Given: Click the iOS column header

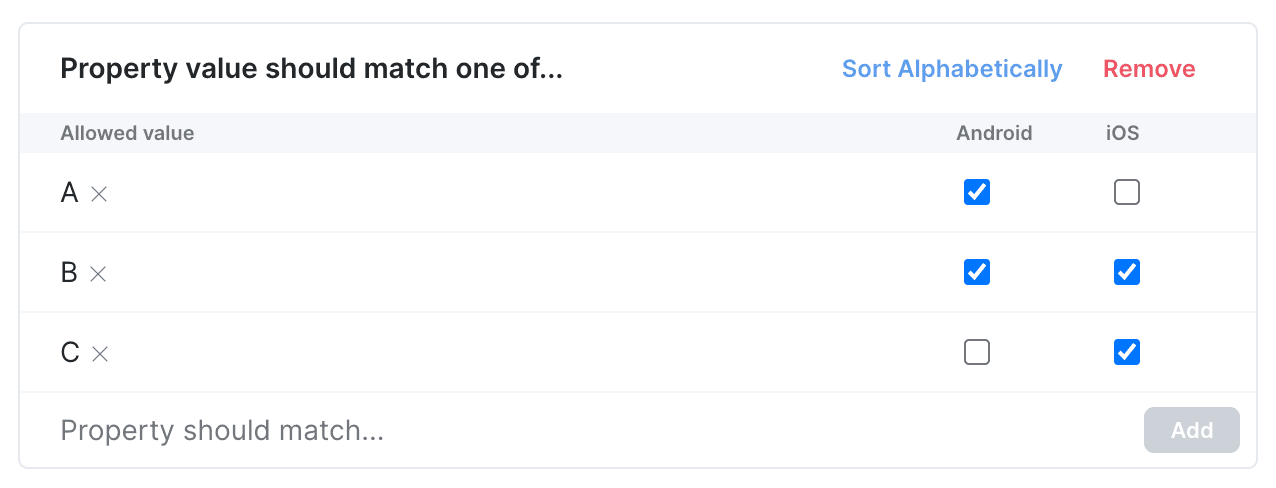Looking at the screenshot, I should 1121,133.
